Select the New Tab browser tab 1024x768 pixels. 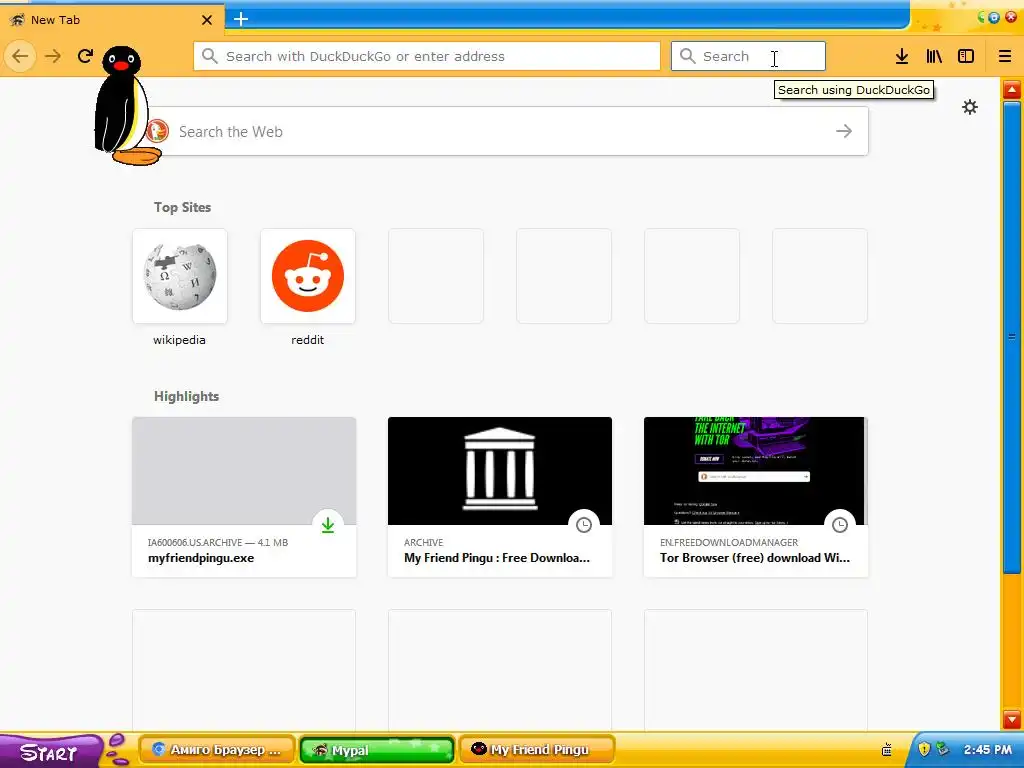coord(112,20)
